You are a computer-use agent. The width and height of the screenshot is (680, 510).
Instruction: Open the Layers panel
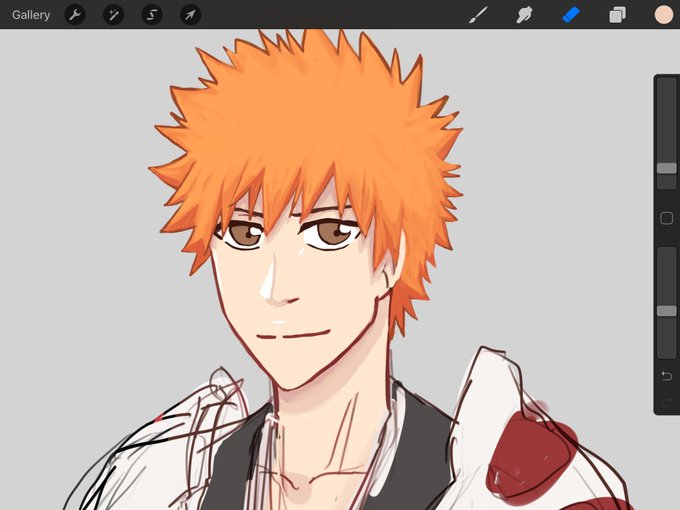(618, 15)
